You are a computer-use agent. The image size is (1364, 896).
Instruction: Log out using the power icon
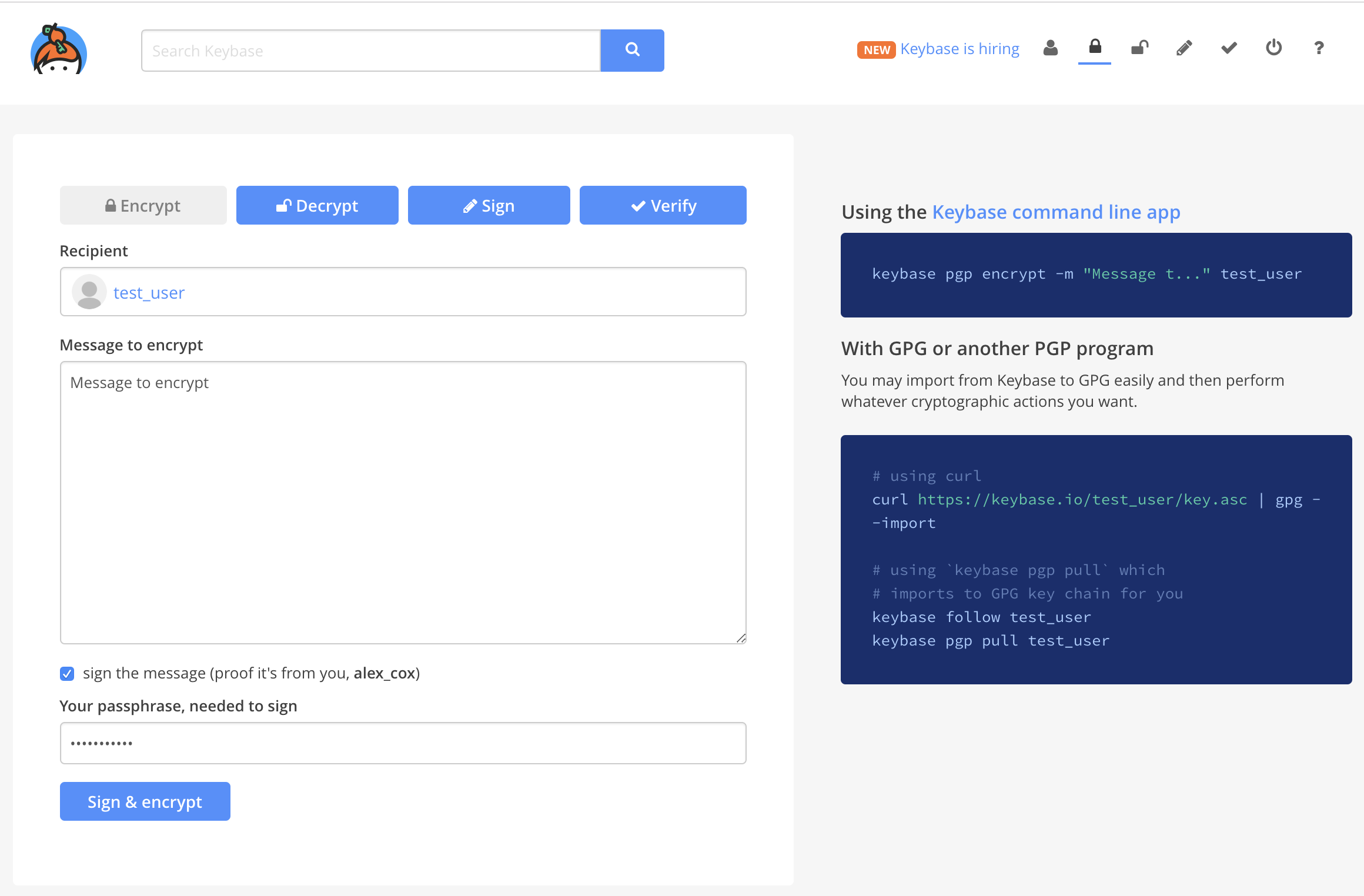1273,48
